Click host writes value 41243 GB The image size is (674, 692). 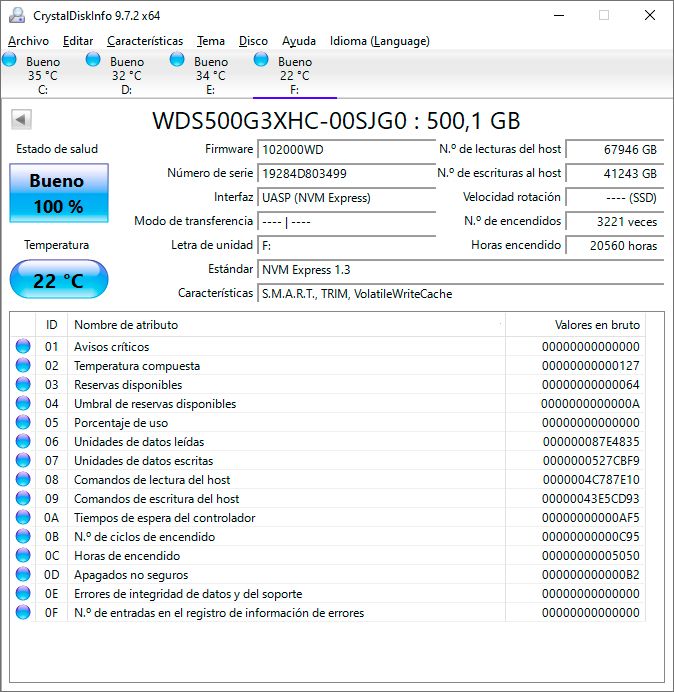pyautogui.click(x=615, y=173)
